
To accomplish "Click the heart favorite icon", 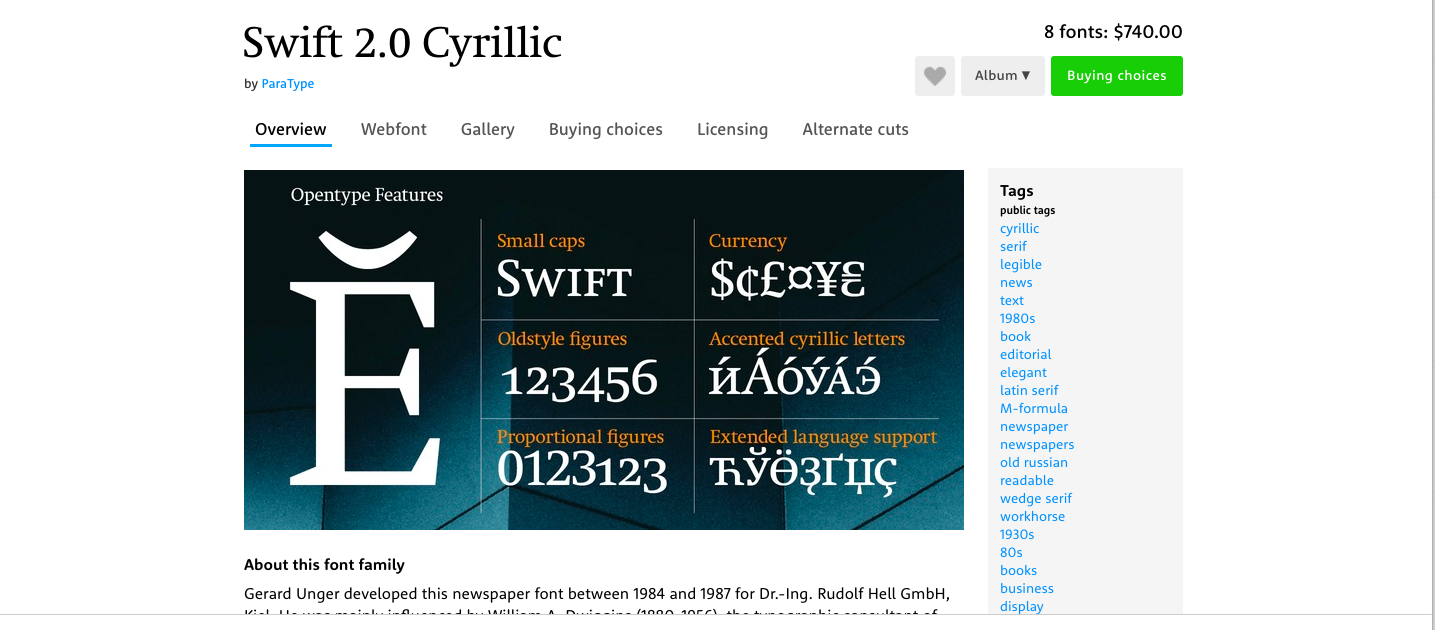I will [x=935, y=76].
